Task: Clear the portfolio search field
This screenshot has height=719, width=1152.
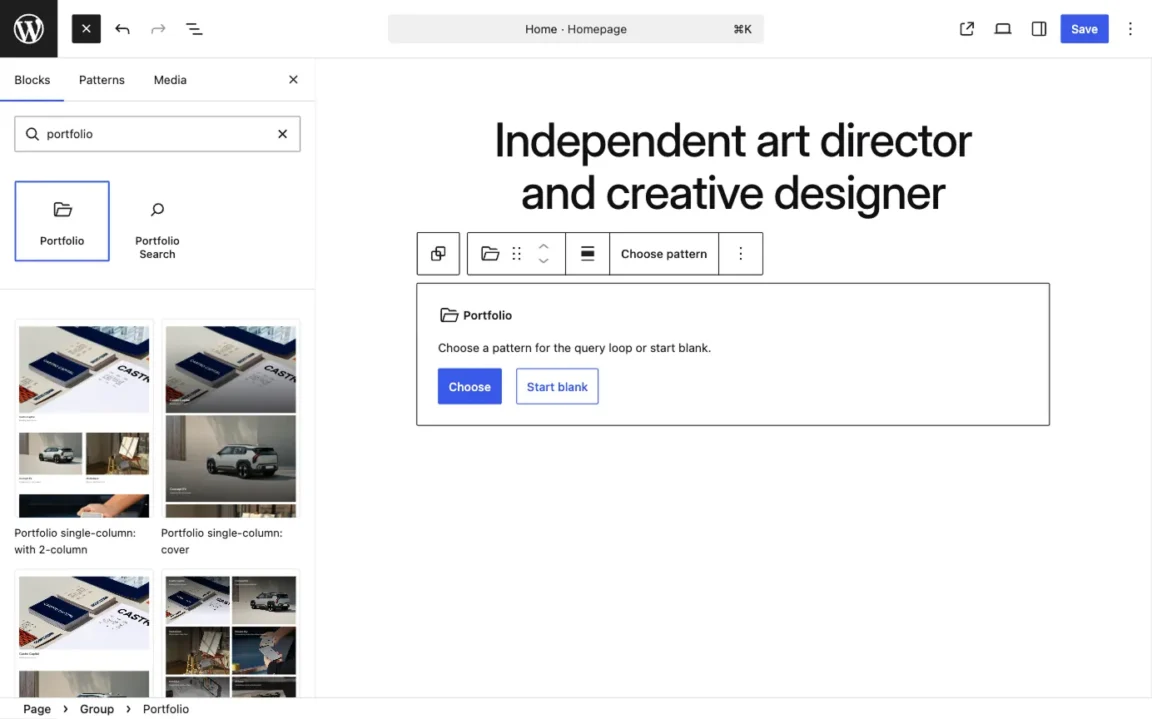Action: click(282, 134)
